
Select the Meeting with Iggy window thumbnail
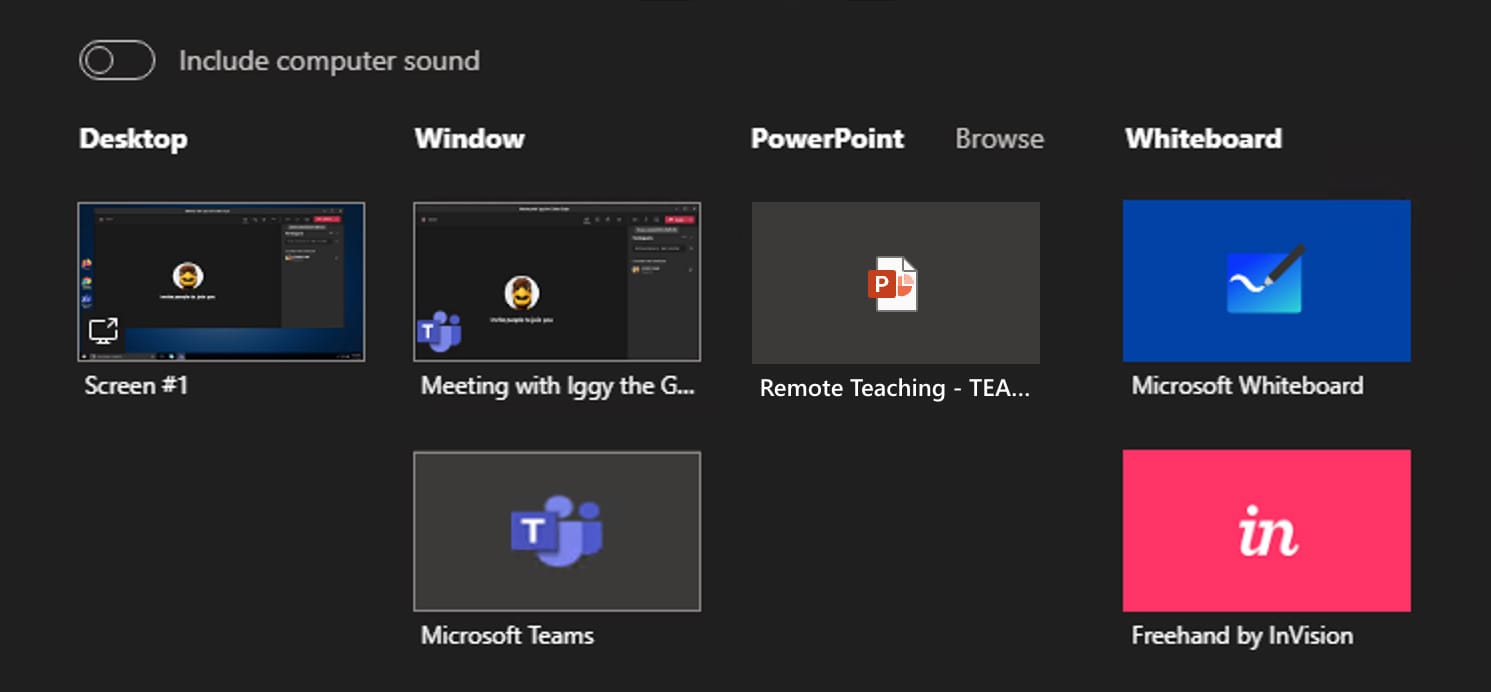coord(557,282)
